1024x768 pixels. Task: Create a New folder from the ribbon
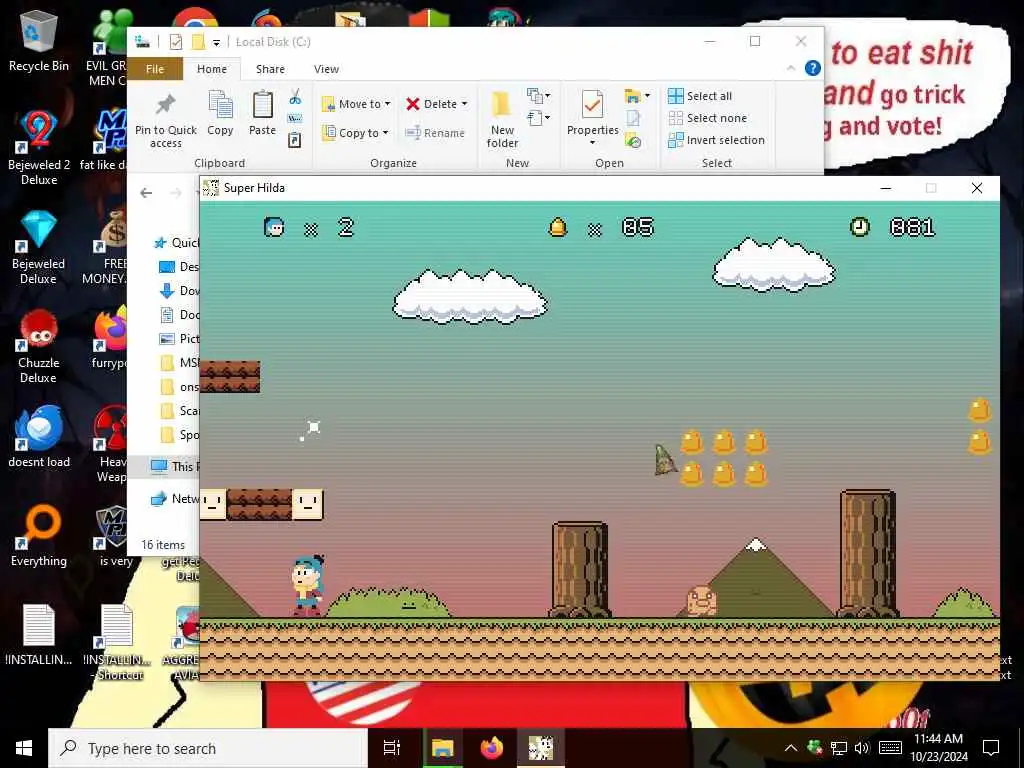point(502,120)
